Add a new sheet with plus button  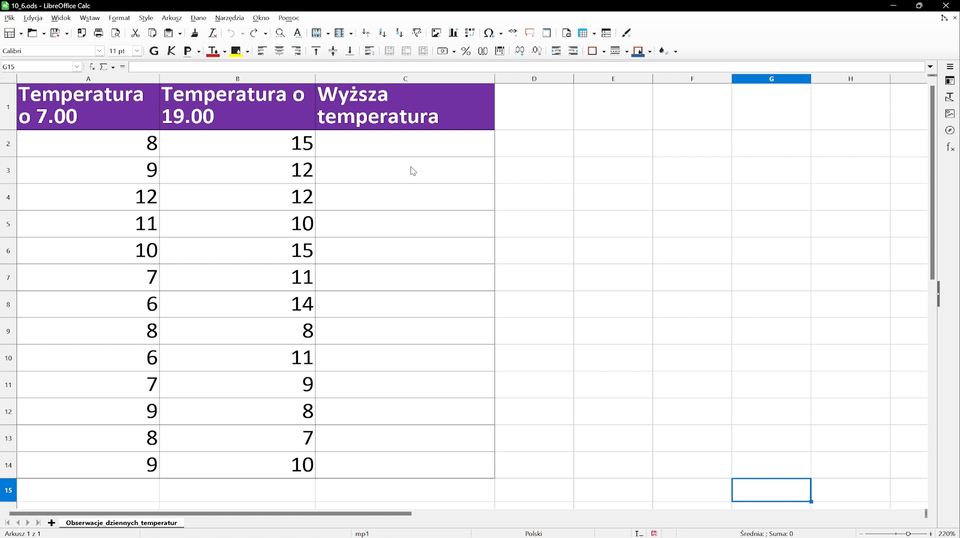[x=51, y=523]
